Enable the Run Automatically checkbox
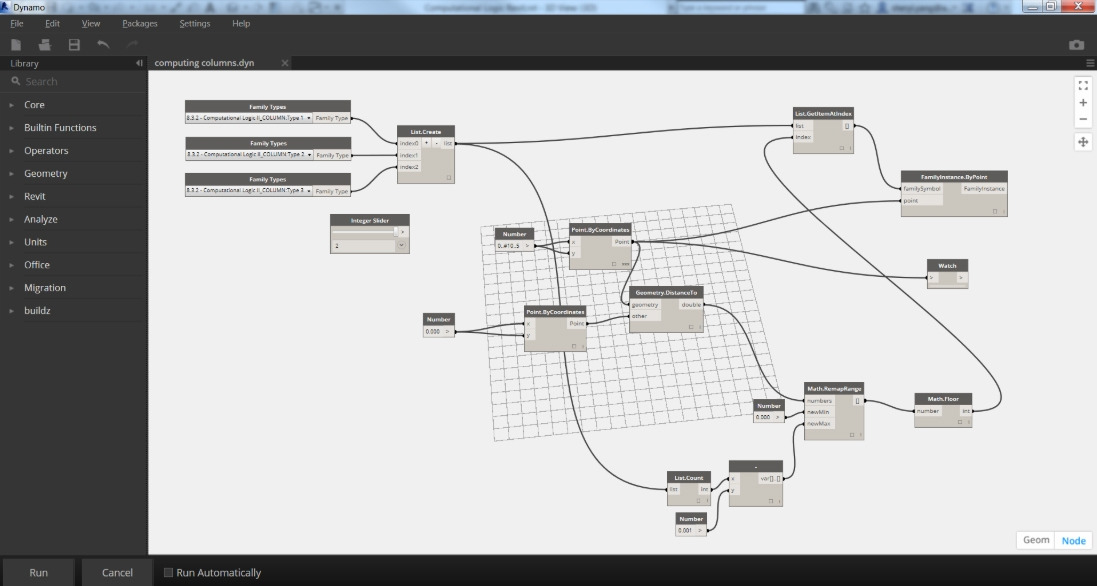 pyautogui.click(x=168, y=572)
